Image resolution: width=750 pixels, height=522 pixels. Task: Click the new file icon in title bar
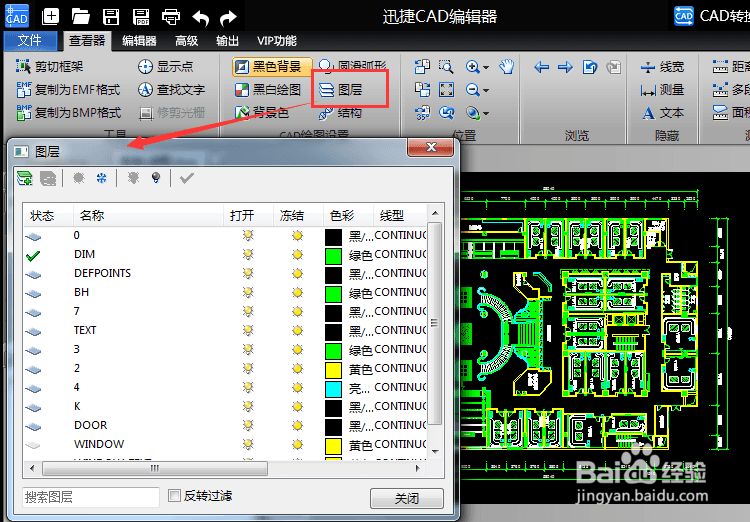[x=50, y=17]
